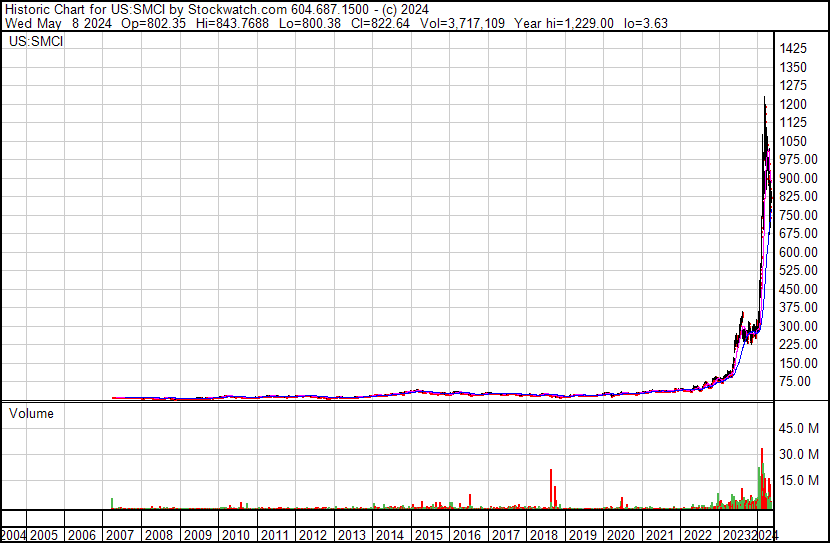
Task: Click the 375.00 price axis label
Action: (798, 307)
